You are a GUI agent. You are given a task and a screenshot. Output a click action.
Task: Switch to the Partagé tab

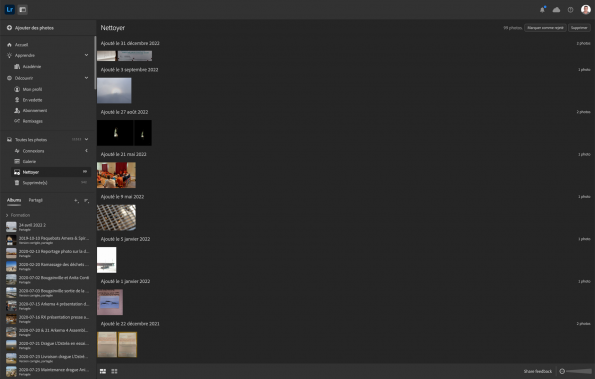[36, 200]
